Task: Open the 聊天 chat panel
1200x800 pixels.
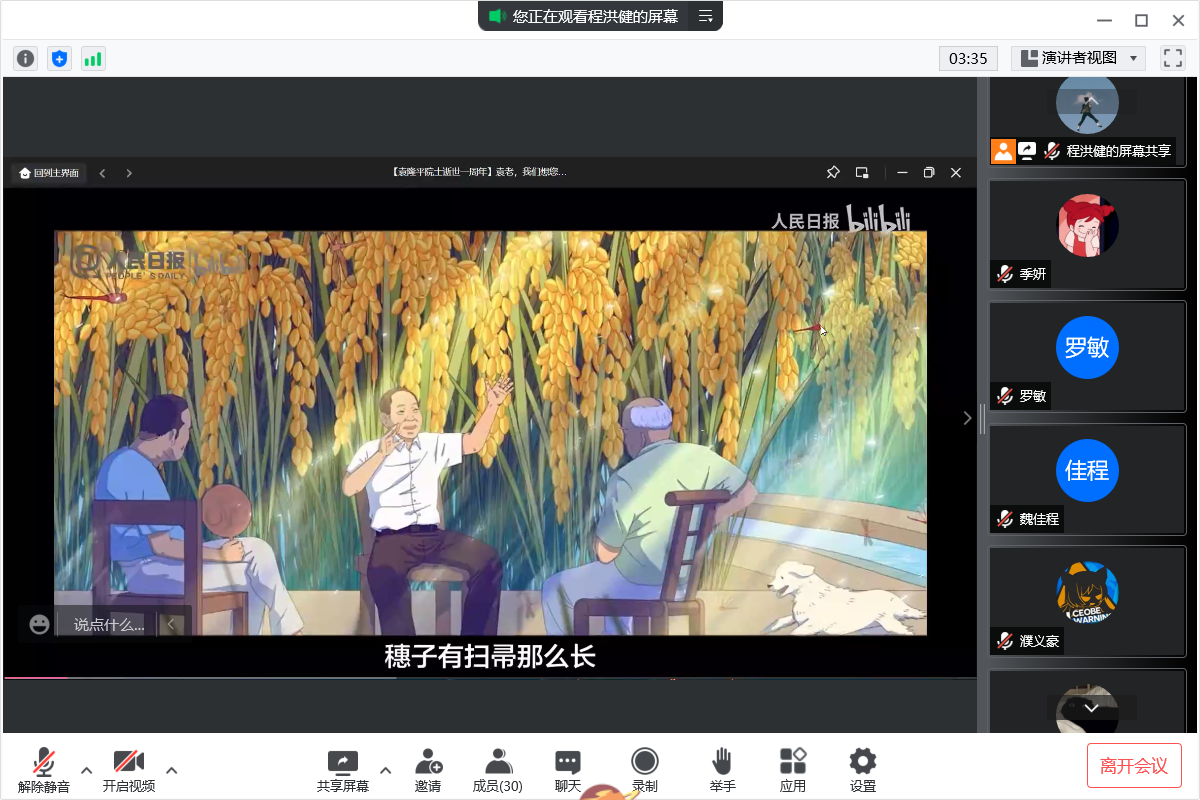Action: (568, 770)
